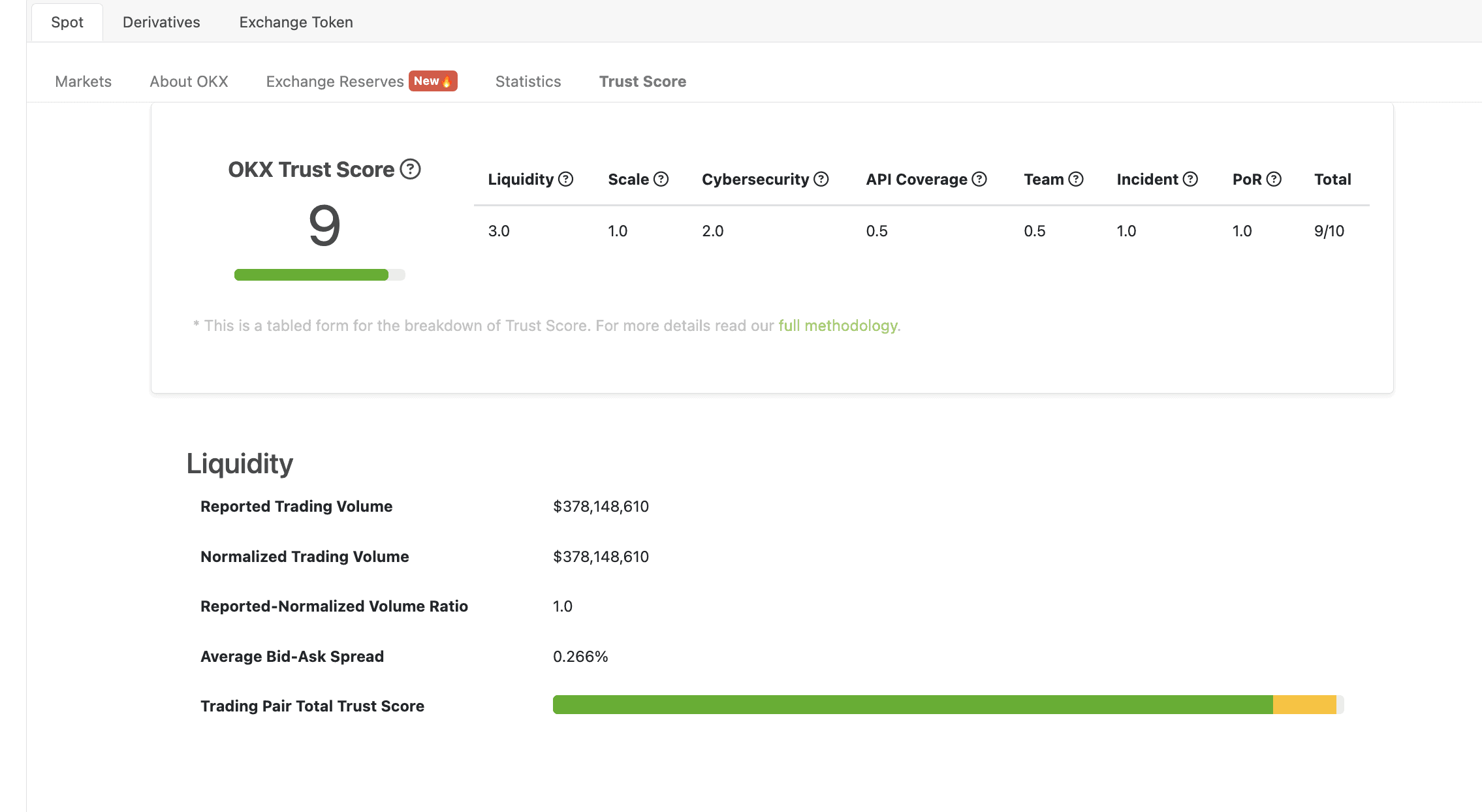This screenshot has width=1482, height=812.
Task: Click the green trust score progress bar
Action: pos(311,275)
